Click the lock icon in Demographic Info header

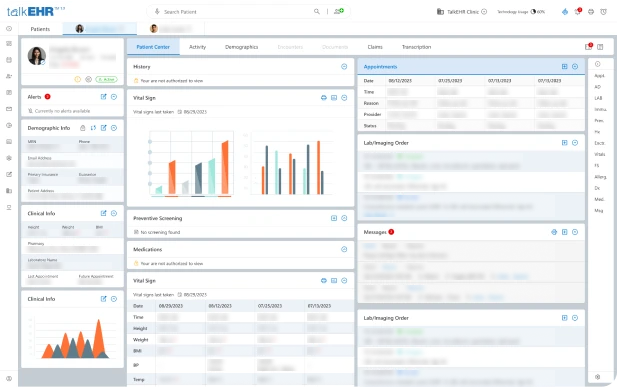[83, 128]
